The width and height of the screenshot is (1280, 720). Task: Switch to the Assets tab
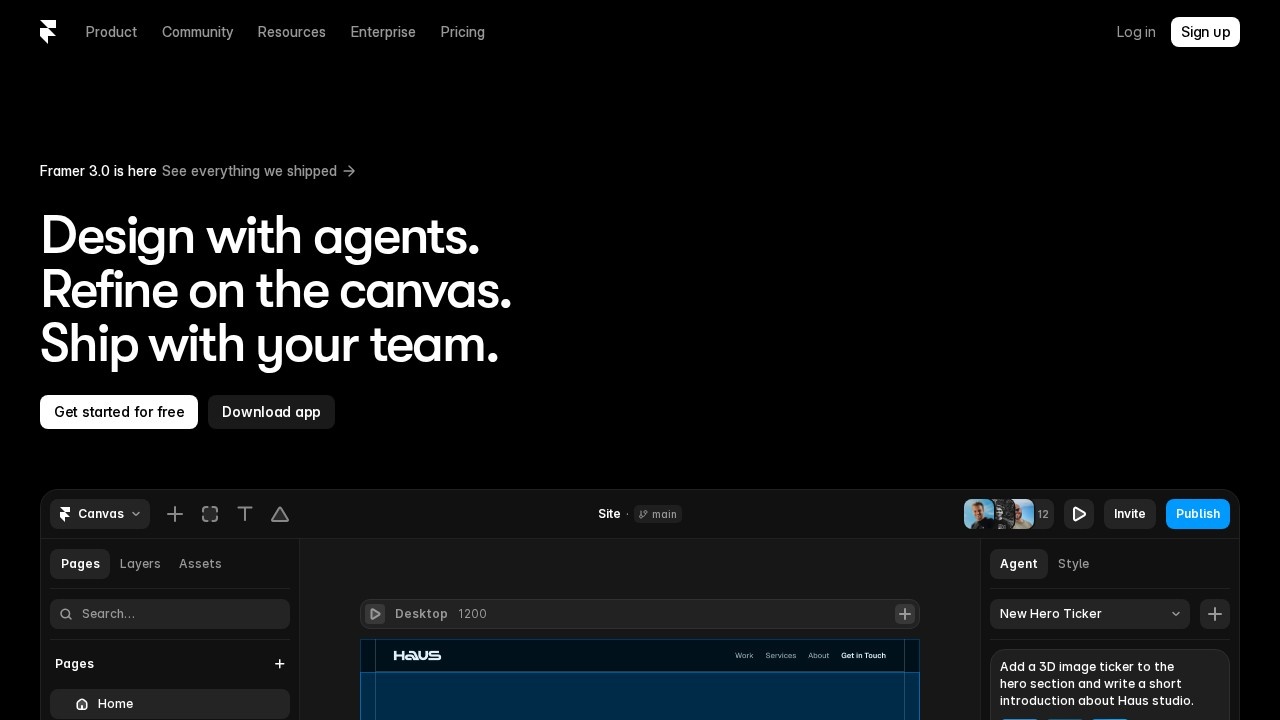click(200, 564)
